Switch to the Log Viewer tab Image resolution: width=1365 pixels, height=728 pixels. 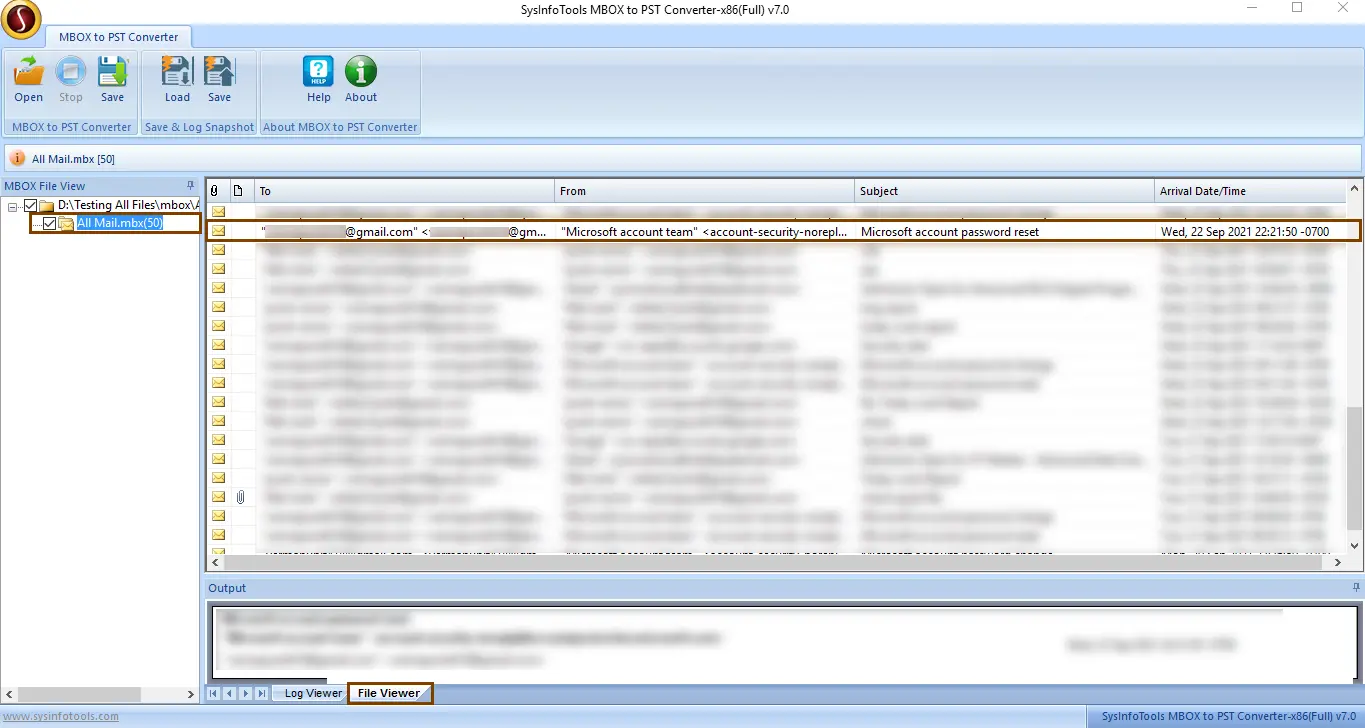click(312, 693)
